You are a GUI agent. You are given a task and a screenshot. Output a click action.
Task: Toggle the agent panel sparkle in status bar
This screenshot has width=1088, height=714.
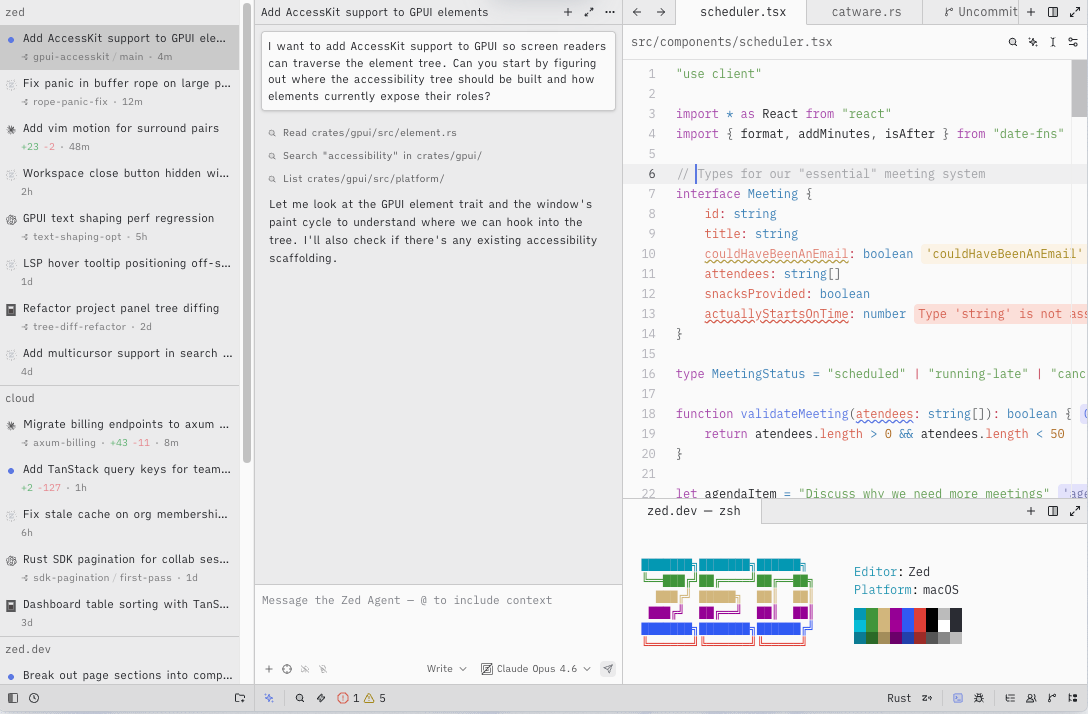click(x=269, y=698)
